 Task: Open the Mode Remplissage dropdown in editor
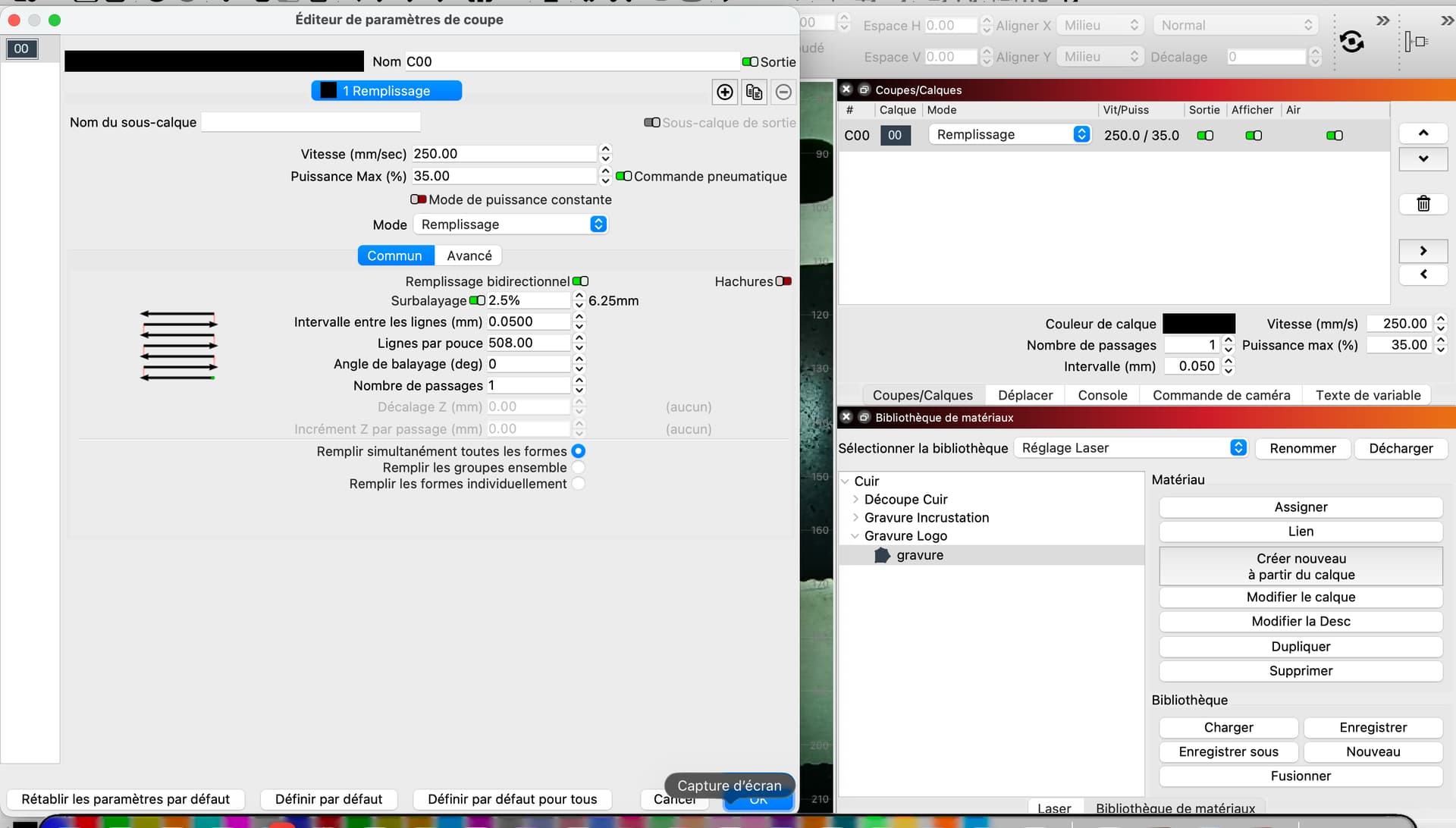tap(510, 224)
